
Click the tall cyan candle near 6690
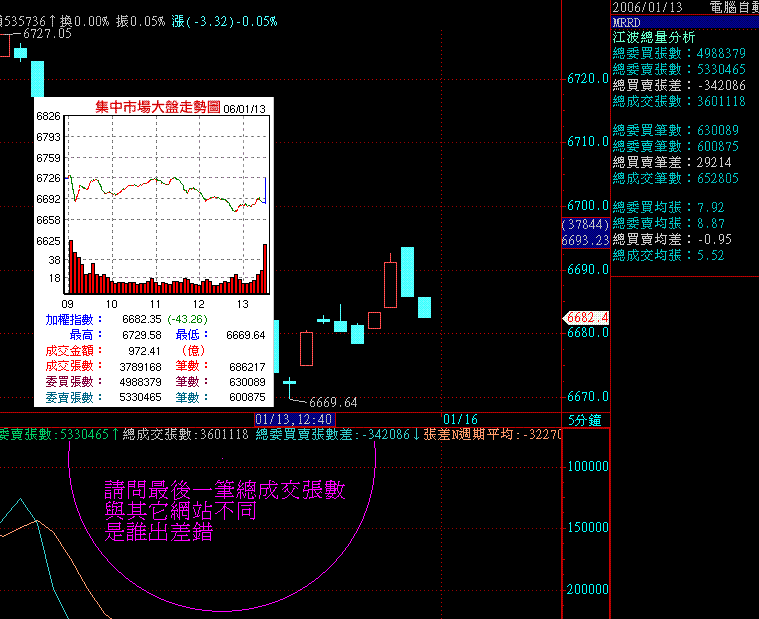(x=407, y=272)
